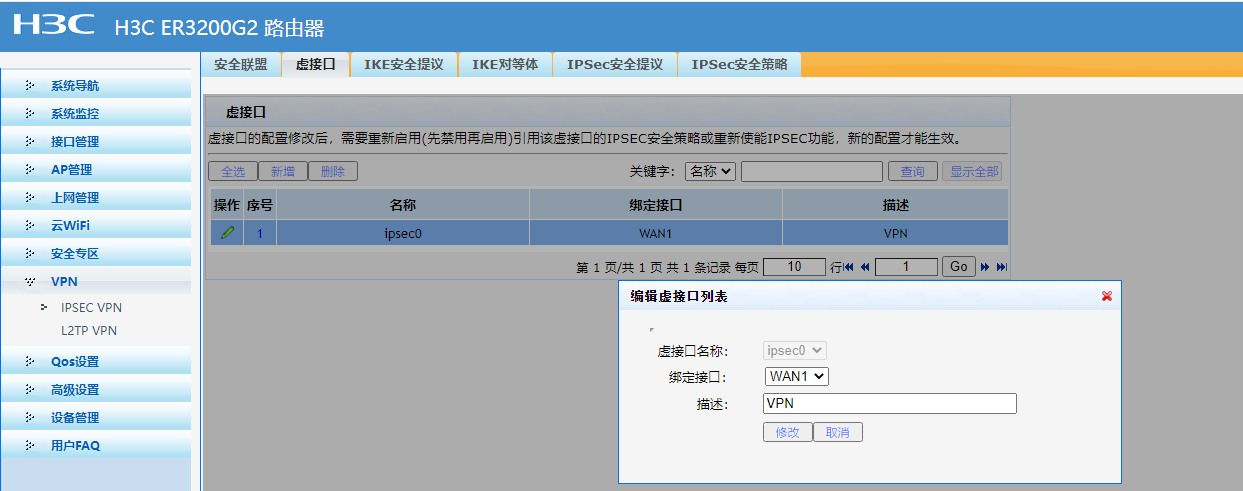Close the 编辑虚接口列表 dialog with red X
The height and width of the screenshot is (491, 1243).
(x=1107, y=296)
